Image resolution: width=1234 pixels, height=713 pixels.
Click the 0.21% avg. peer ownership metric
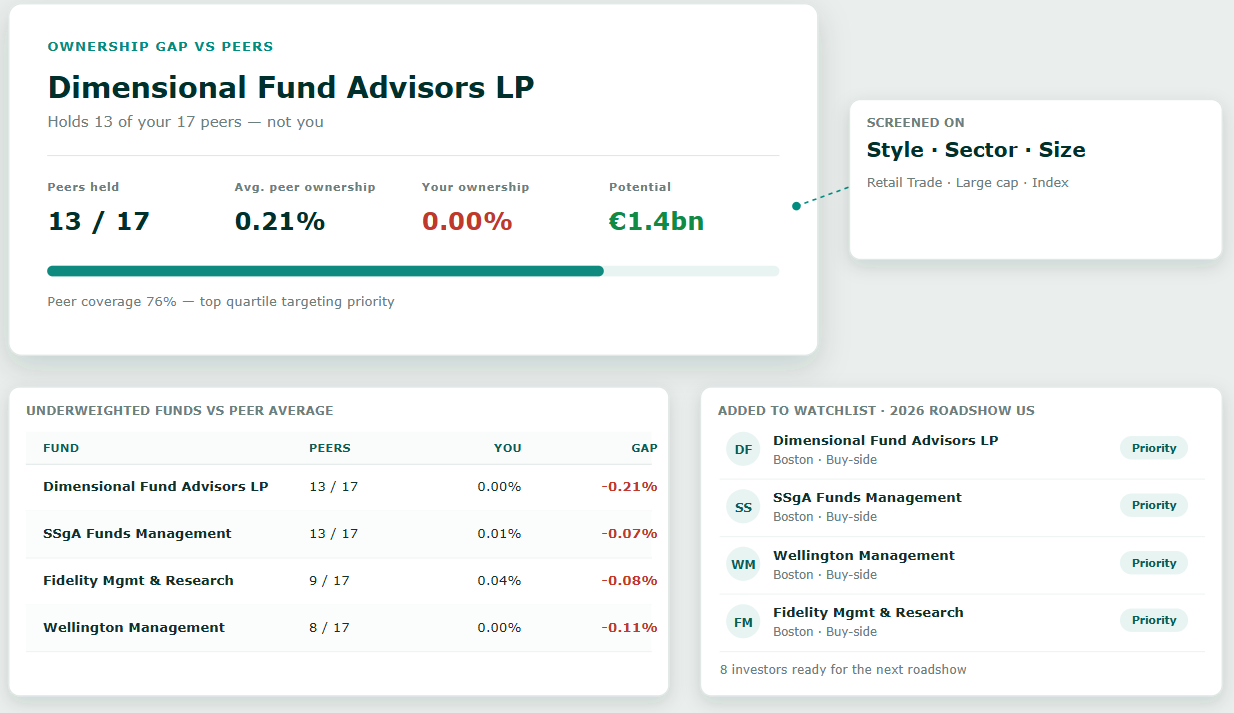(x=280, y=221)
